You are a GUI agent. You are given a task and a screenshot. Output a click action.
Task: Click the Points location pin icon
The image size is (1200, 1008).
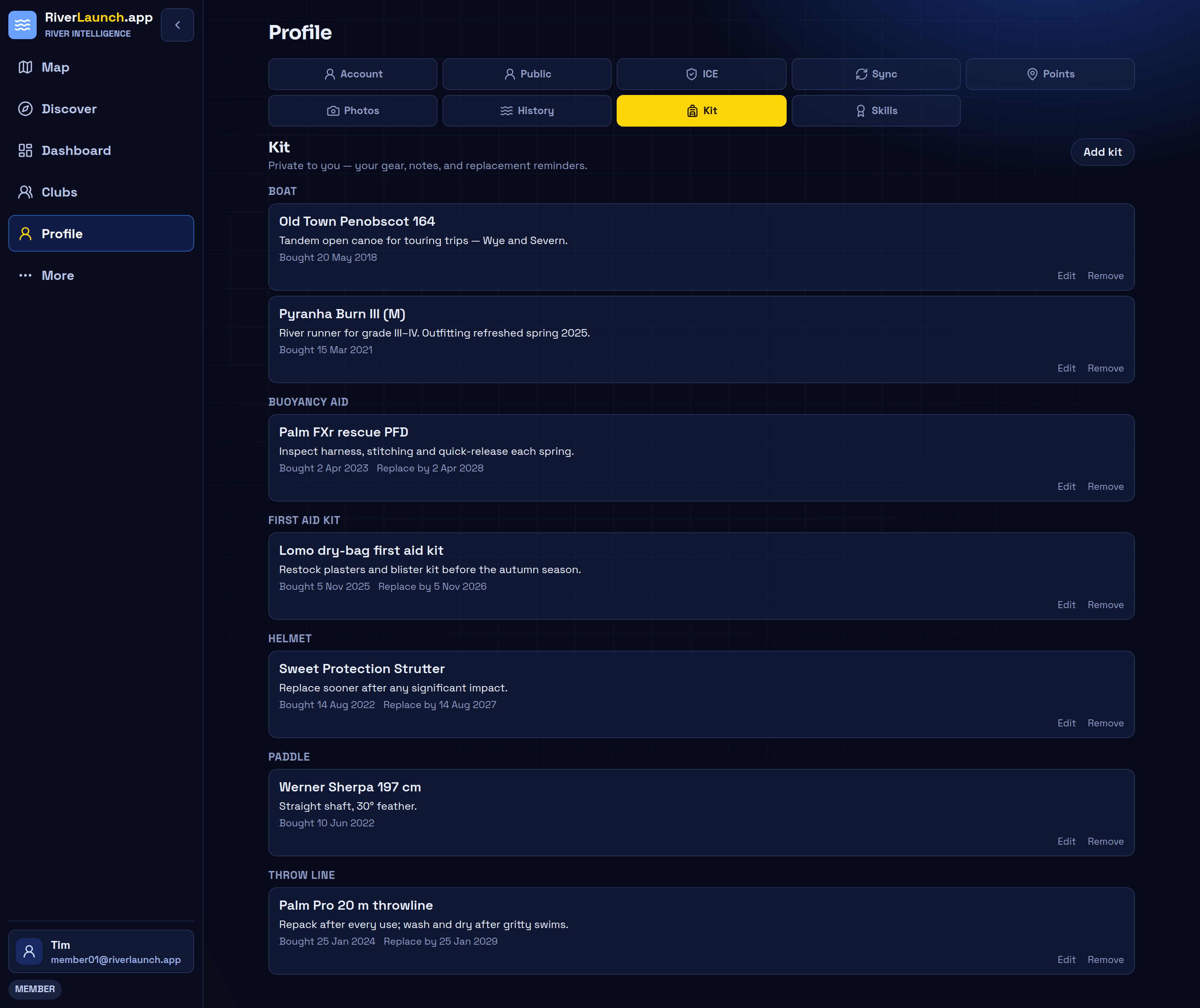(x=1032, y=74)
